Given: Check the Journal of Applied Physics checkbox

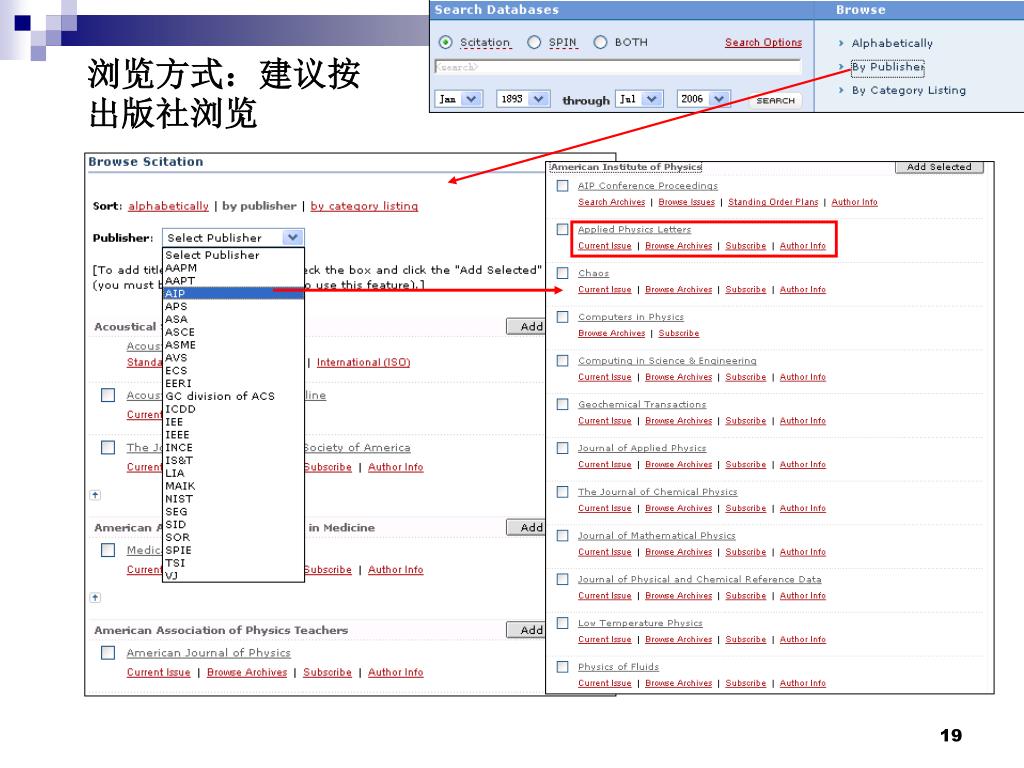Looking at the screenshot, I should pyautogui.click(x=562, y=449).
